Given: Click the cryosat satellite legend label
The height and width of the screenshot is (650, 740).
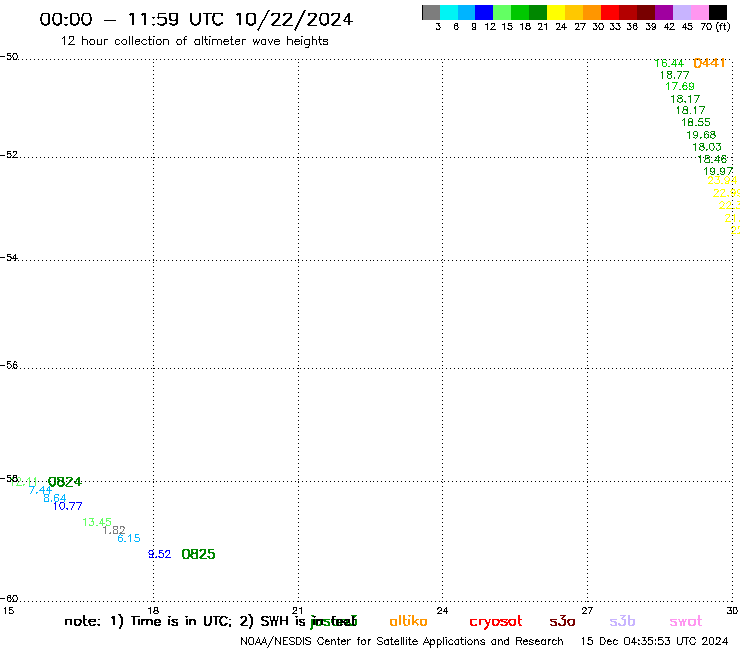Looking at the screenshot, I should (496, 622).
